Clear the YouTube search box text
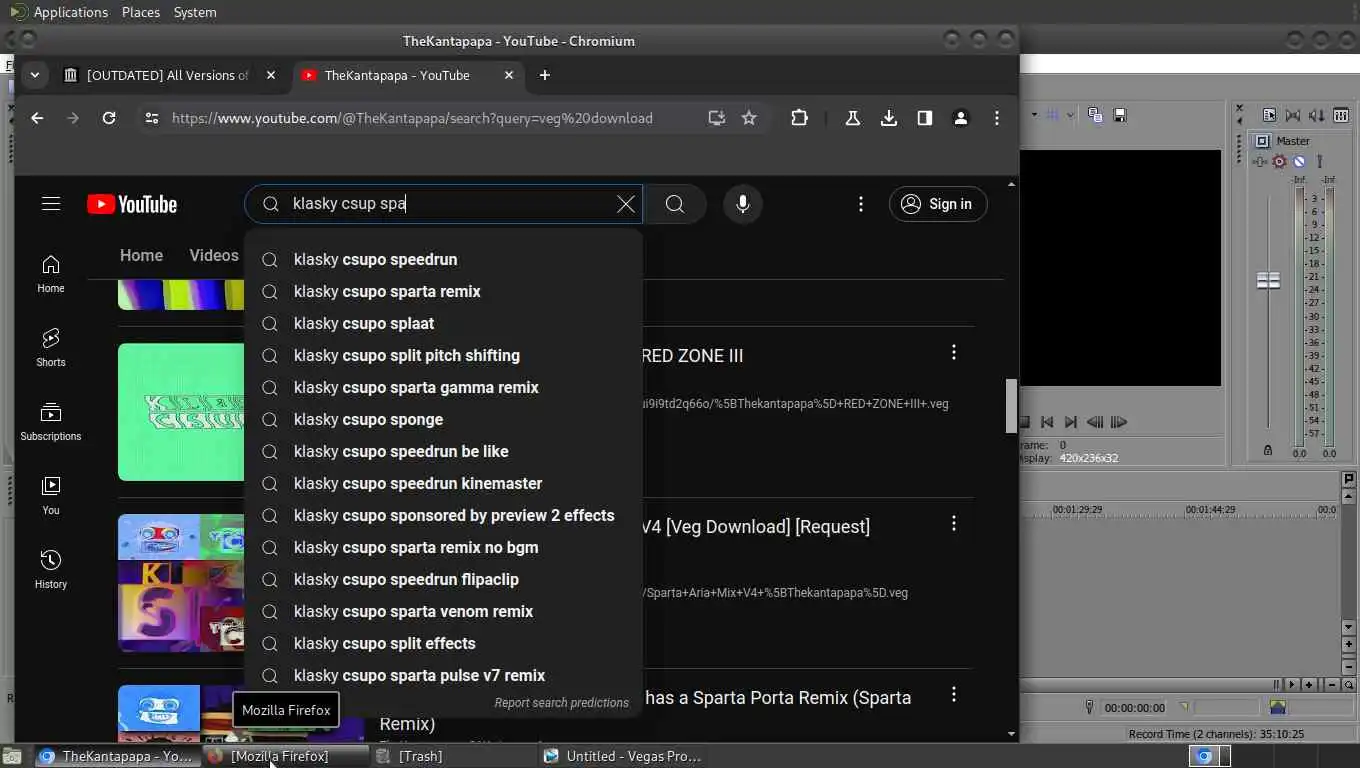1360x768 pixels. coord(626,204)
